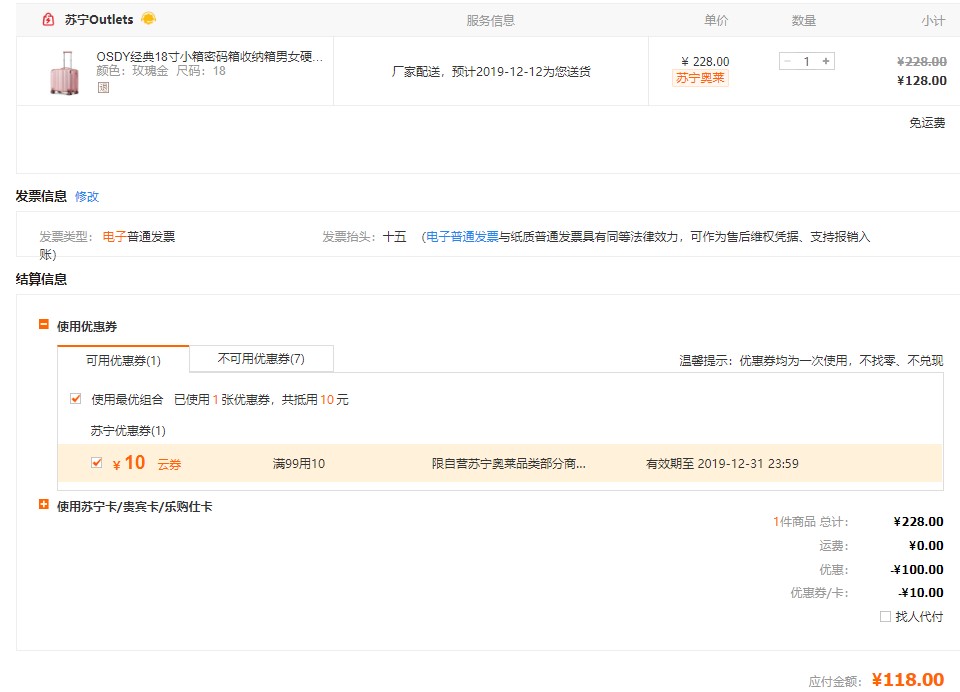Click the 优惠 -¥100.00 value
The height and width of the screenshot is (692, 960).
(x=917, y=570)
